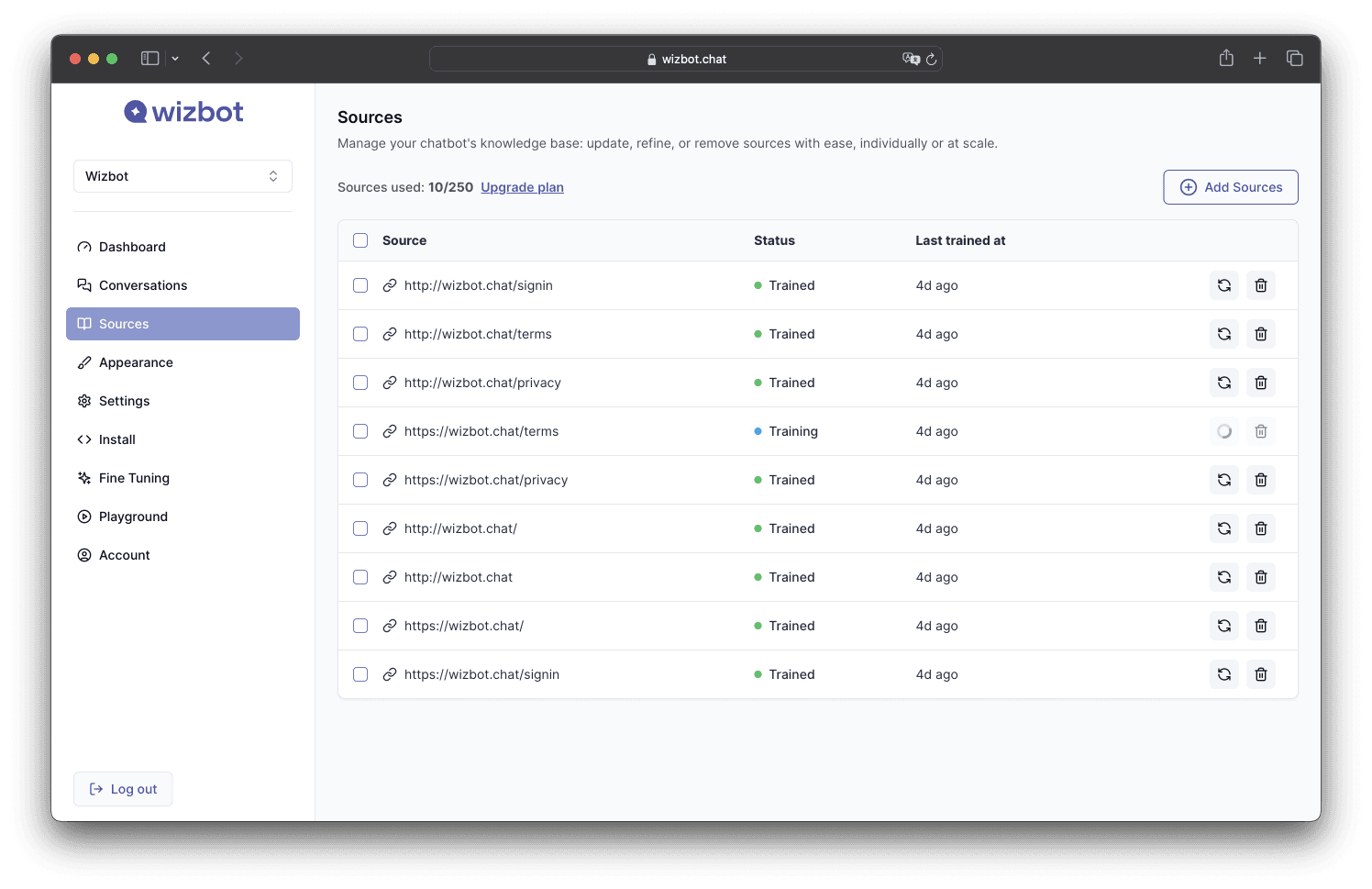
Task: Retrain the https://wizbot.chat/signin source
Action: [x=1224, y=674]
